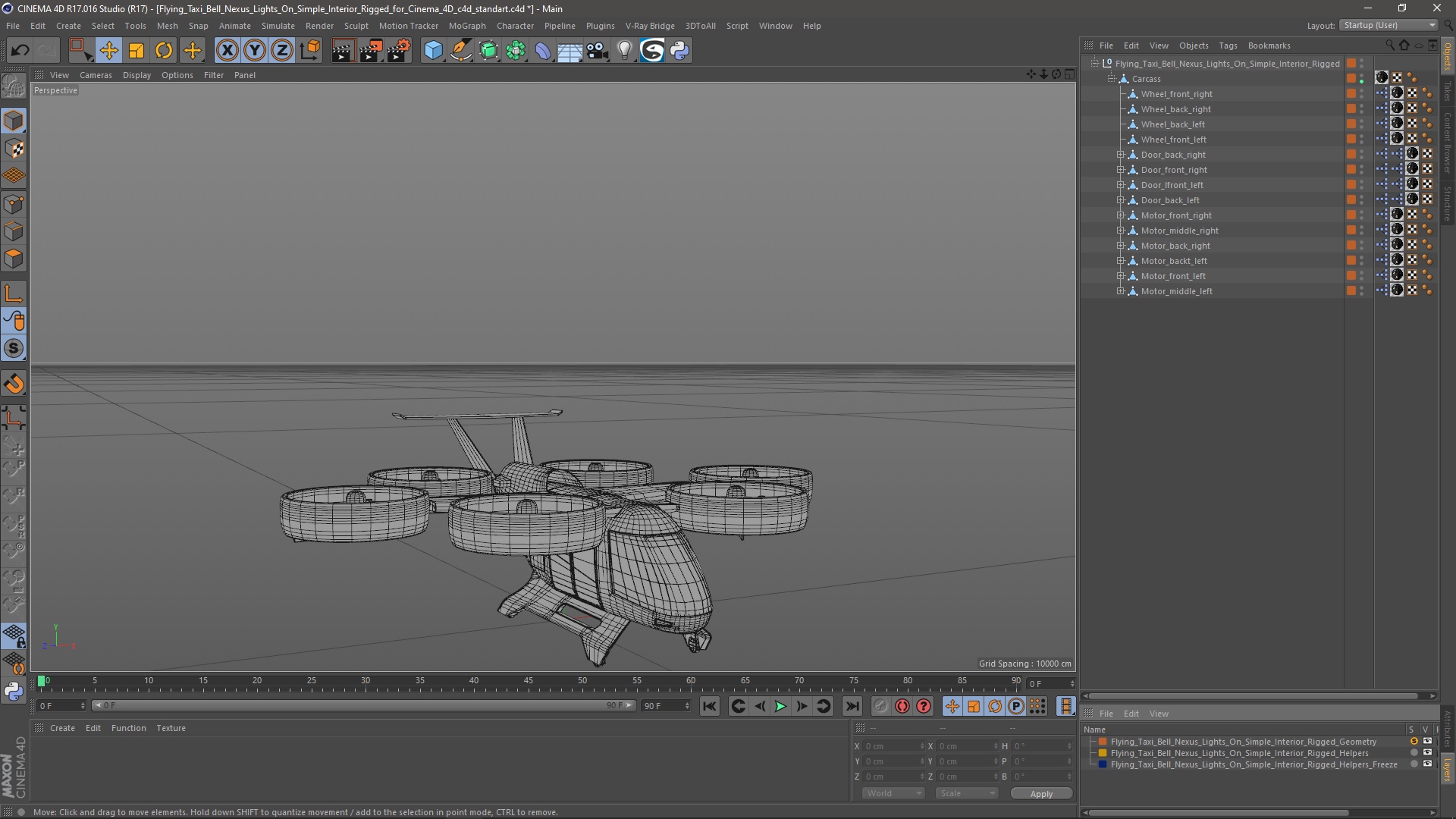This screenshot has height=819, width=1456.
Task: Toggle Wheel_back_left layer color square
Action: tap(1351, 124)
